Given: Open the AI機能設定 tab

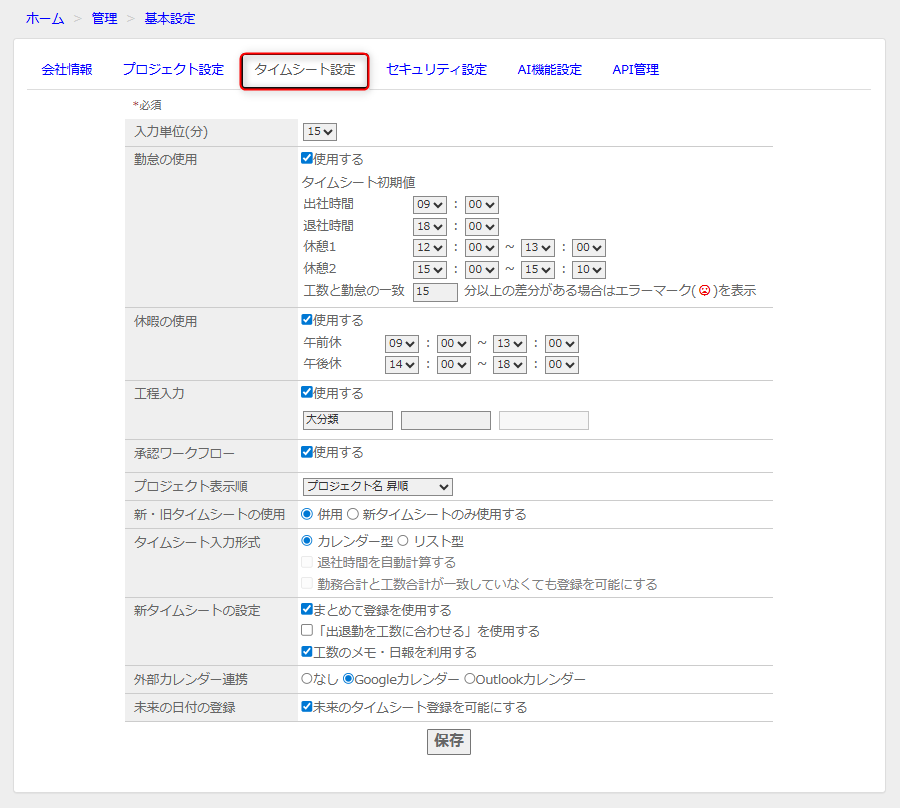Looking at the screenshot, I should click(x=549, y=70).
